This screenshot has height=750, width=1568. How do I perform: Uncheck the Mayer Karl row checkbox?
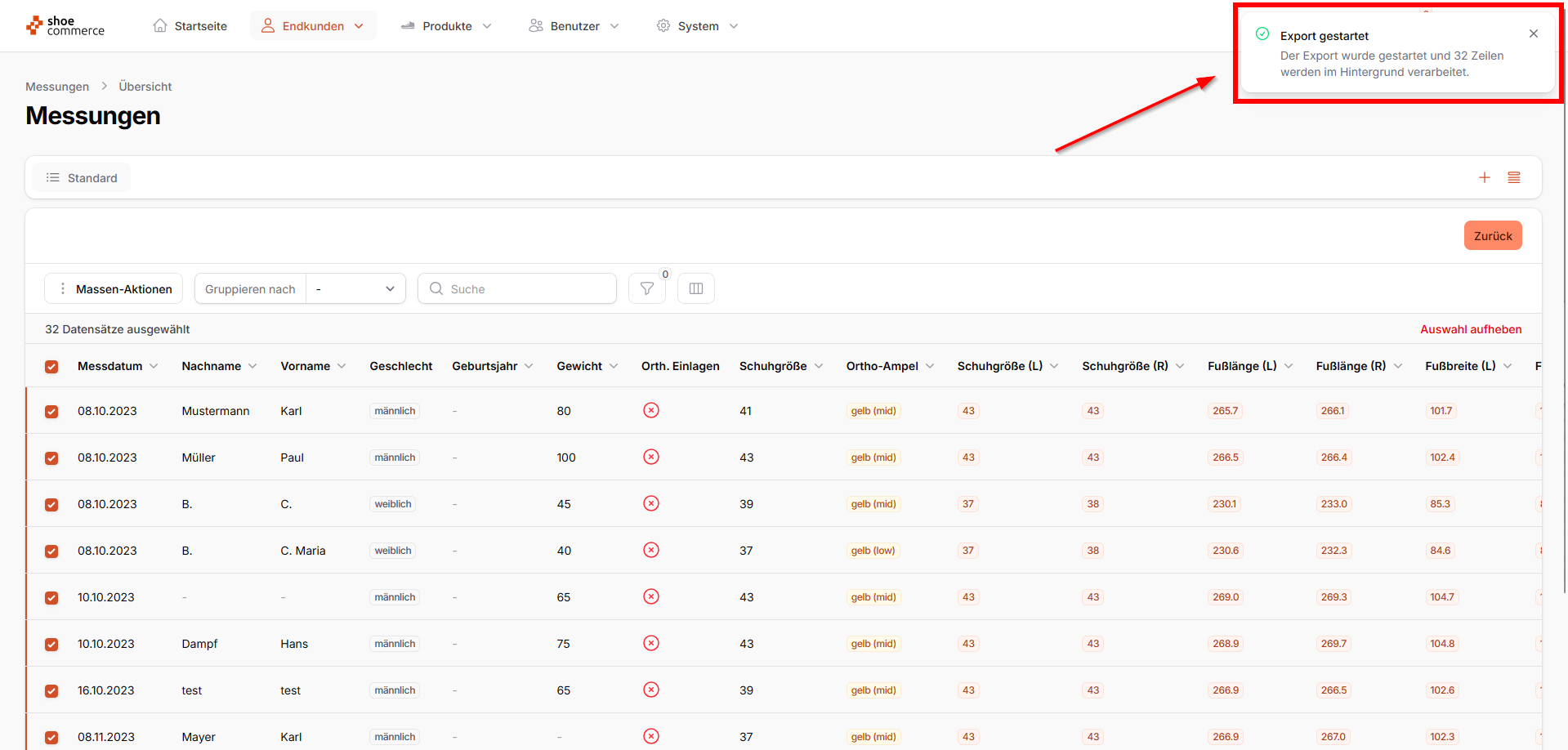click(51, 737)
